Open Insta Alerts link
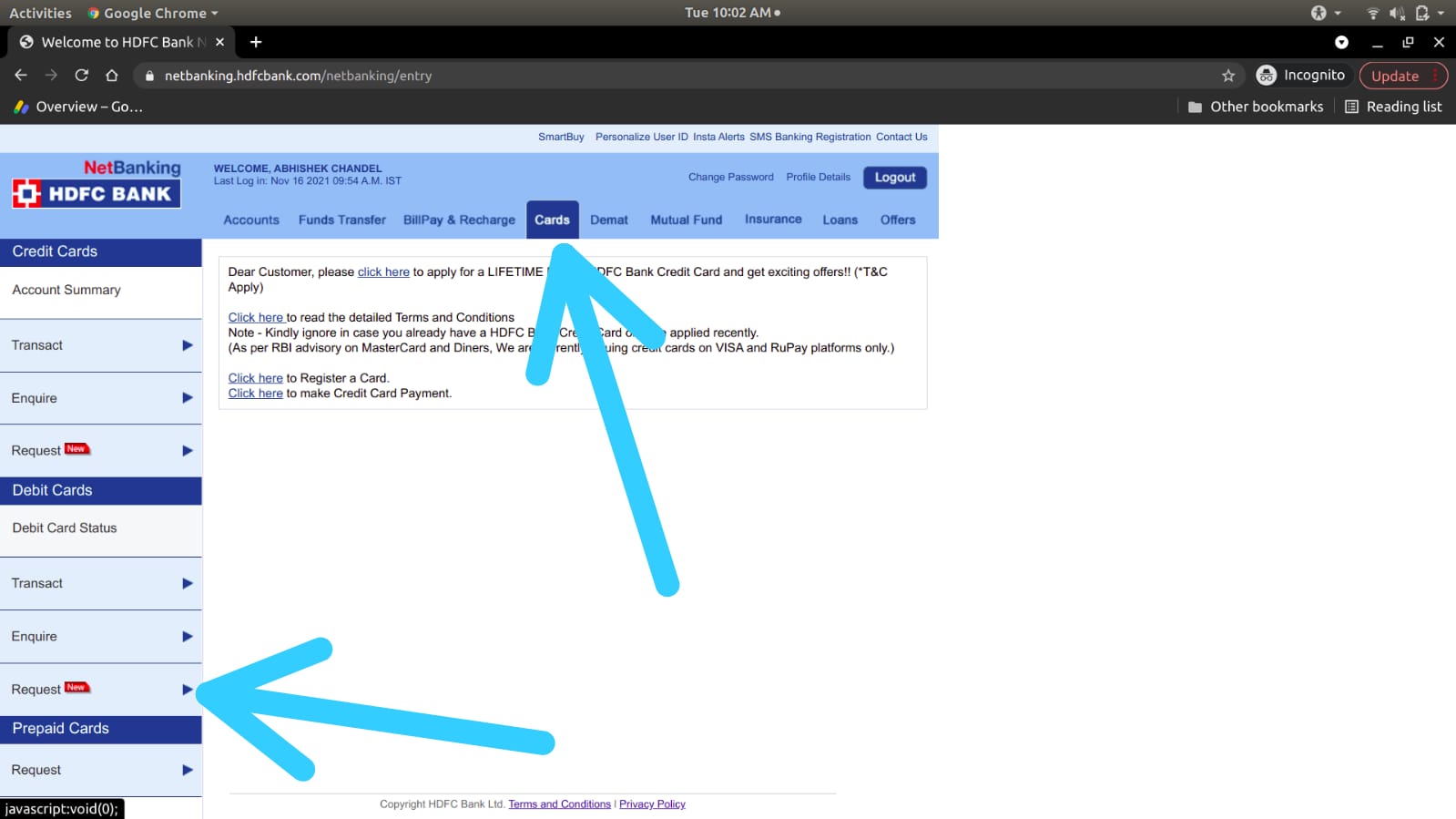1456x819 pixels. pyautogui.click(x=718, y=137)
